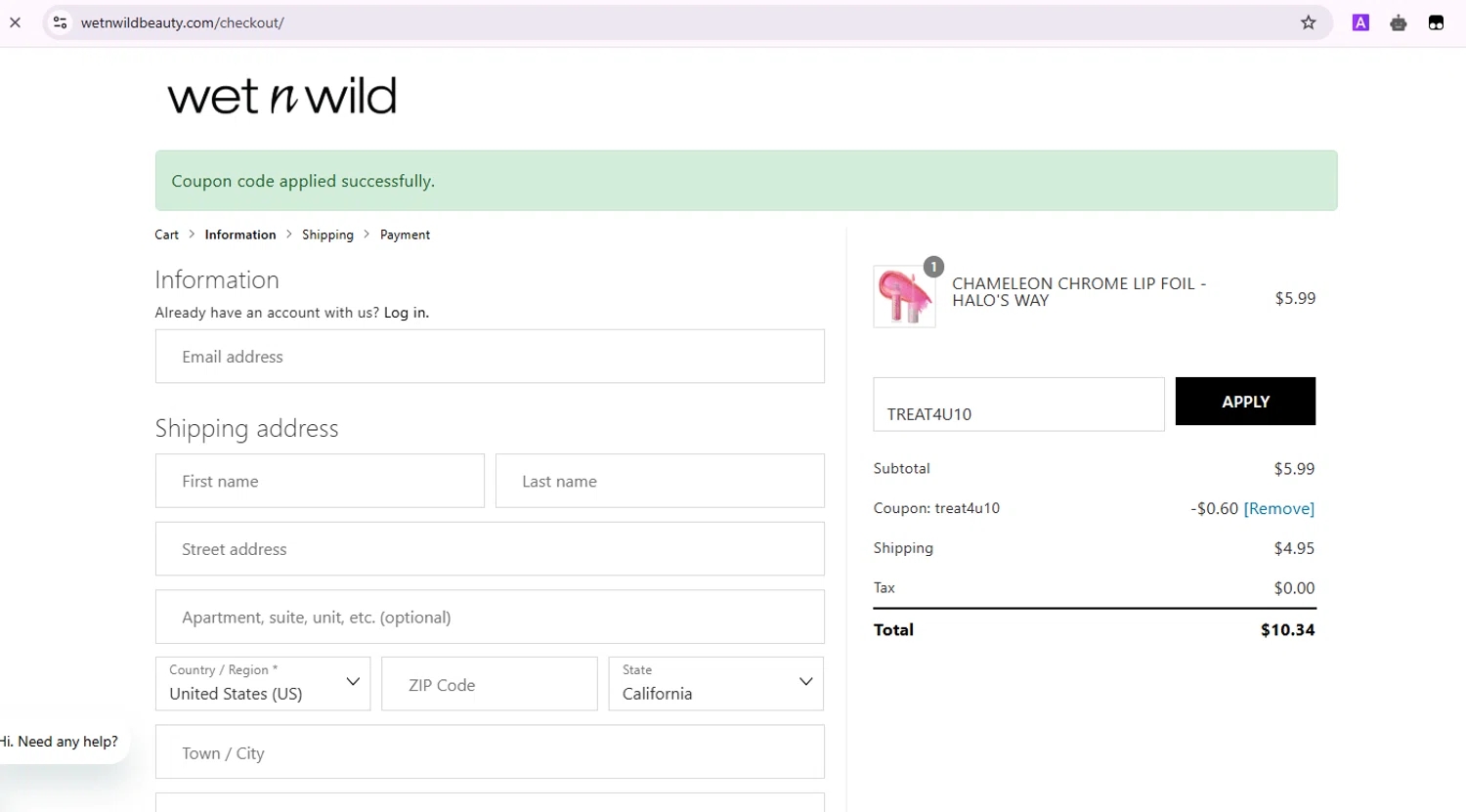Open the Lip Foil product thumbnail

(904, 296)
